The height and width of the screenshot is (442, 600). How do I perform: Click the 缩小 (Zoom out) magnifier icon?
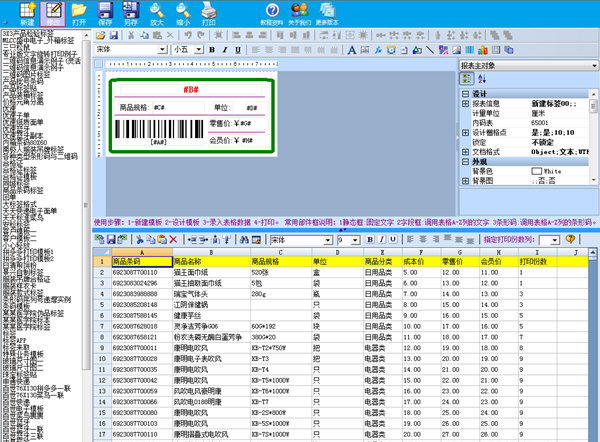coord(182,12)
